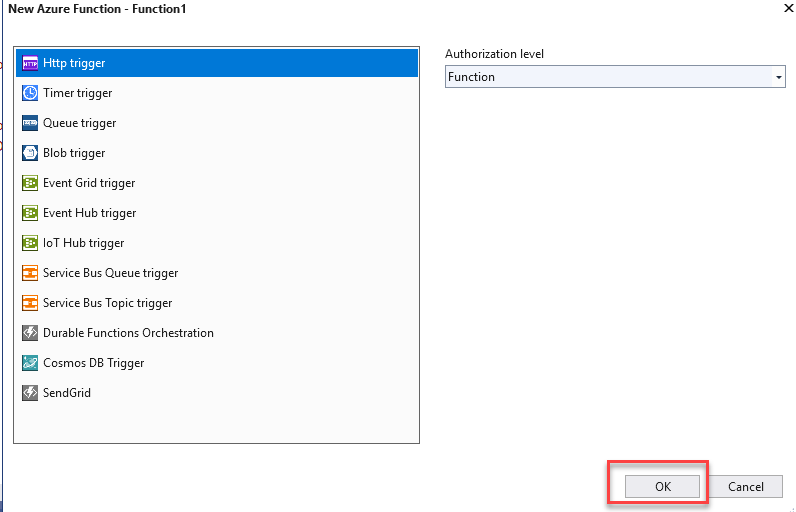Click the IoT Hub trigger icon
The image size is (796, 512).
tap(30, 243)
